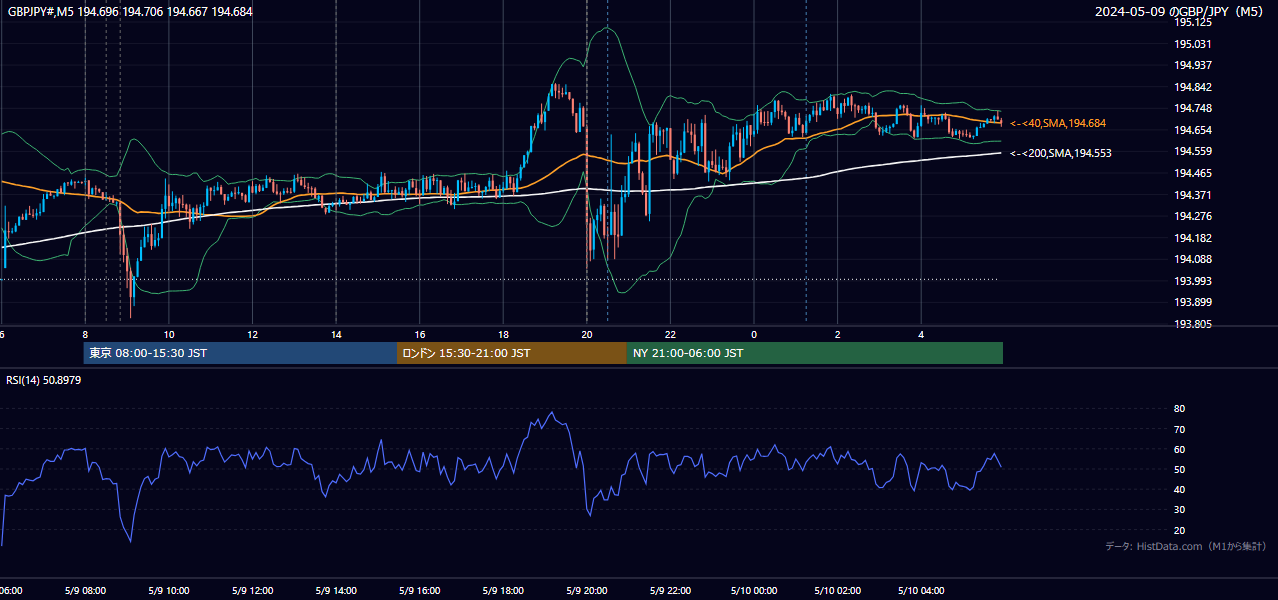Select the Tokyo 08:00-15:30 JST session bar
The height and width of the screenshot is (600, 1278).
point(240,353)
